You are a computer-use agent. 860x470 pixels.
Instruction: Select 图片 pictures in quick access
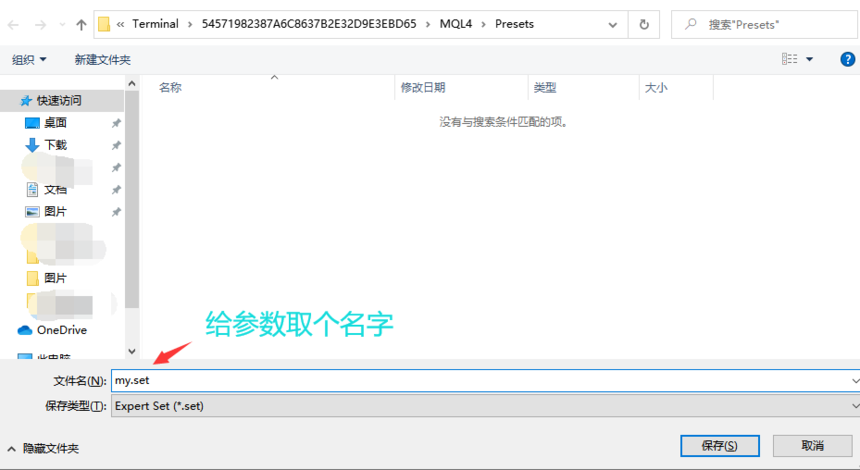click(55, 212)
